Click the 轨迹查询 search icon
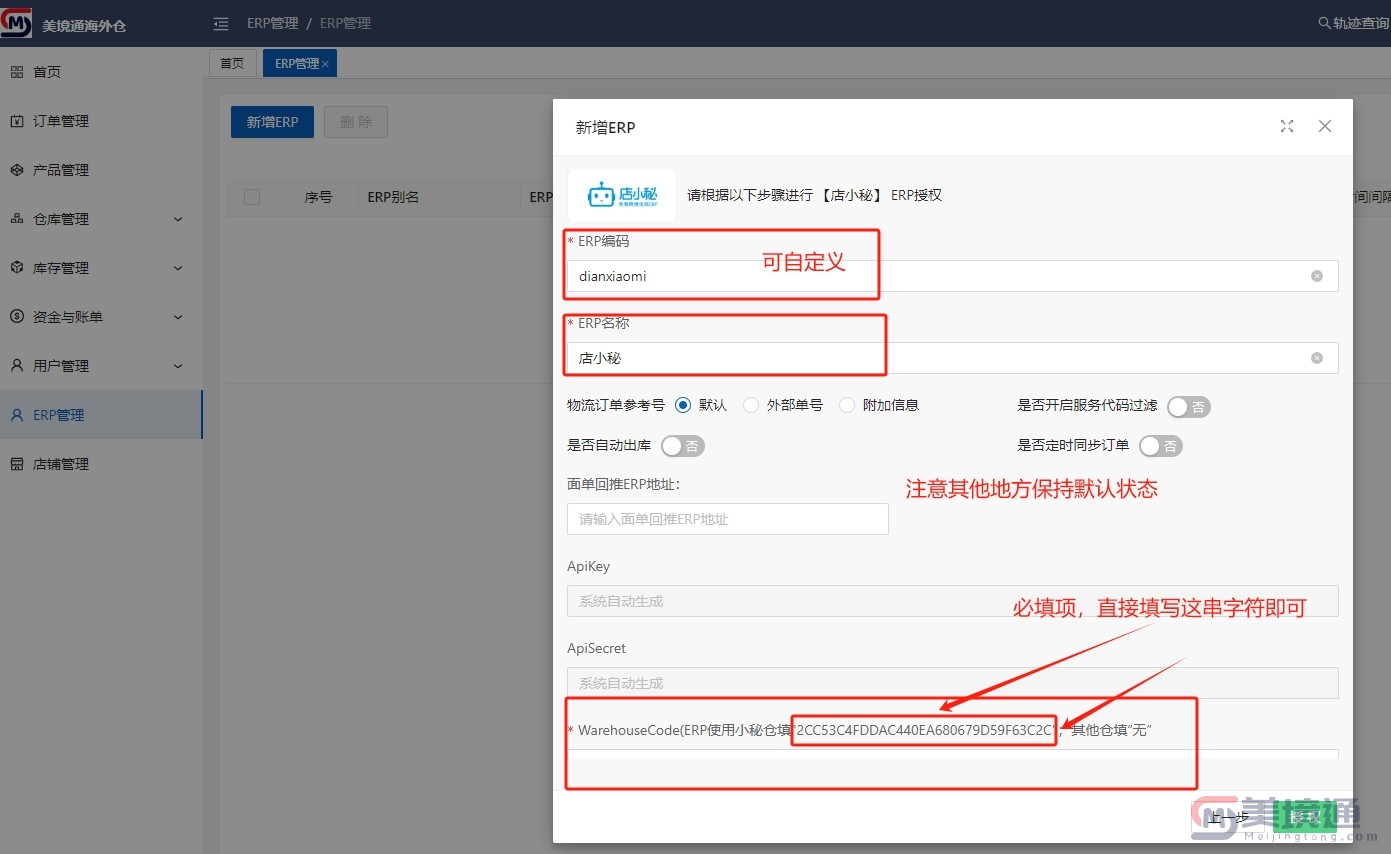1391x854 pixels. click(x=1324, y=23)
